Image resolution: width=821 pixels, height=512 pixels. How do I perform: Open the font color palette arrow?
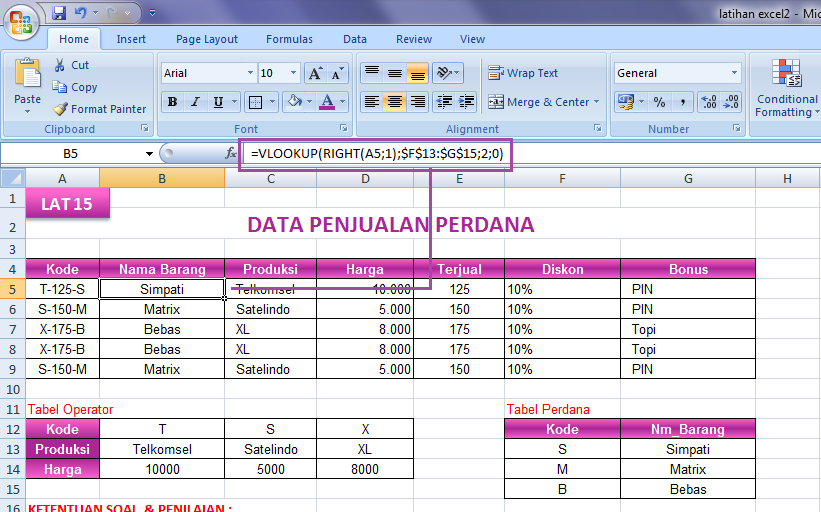coord(342,102)
